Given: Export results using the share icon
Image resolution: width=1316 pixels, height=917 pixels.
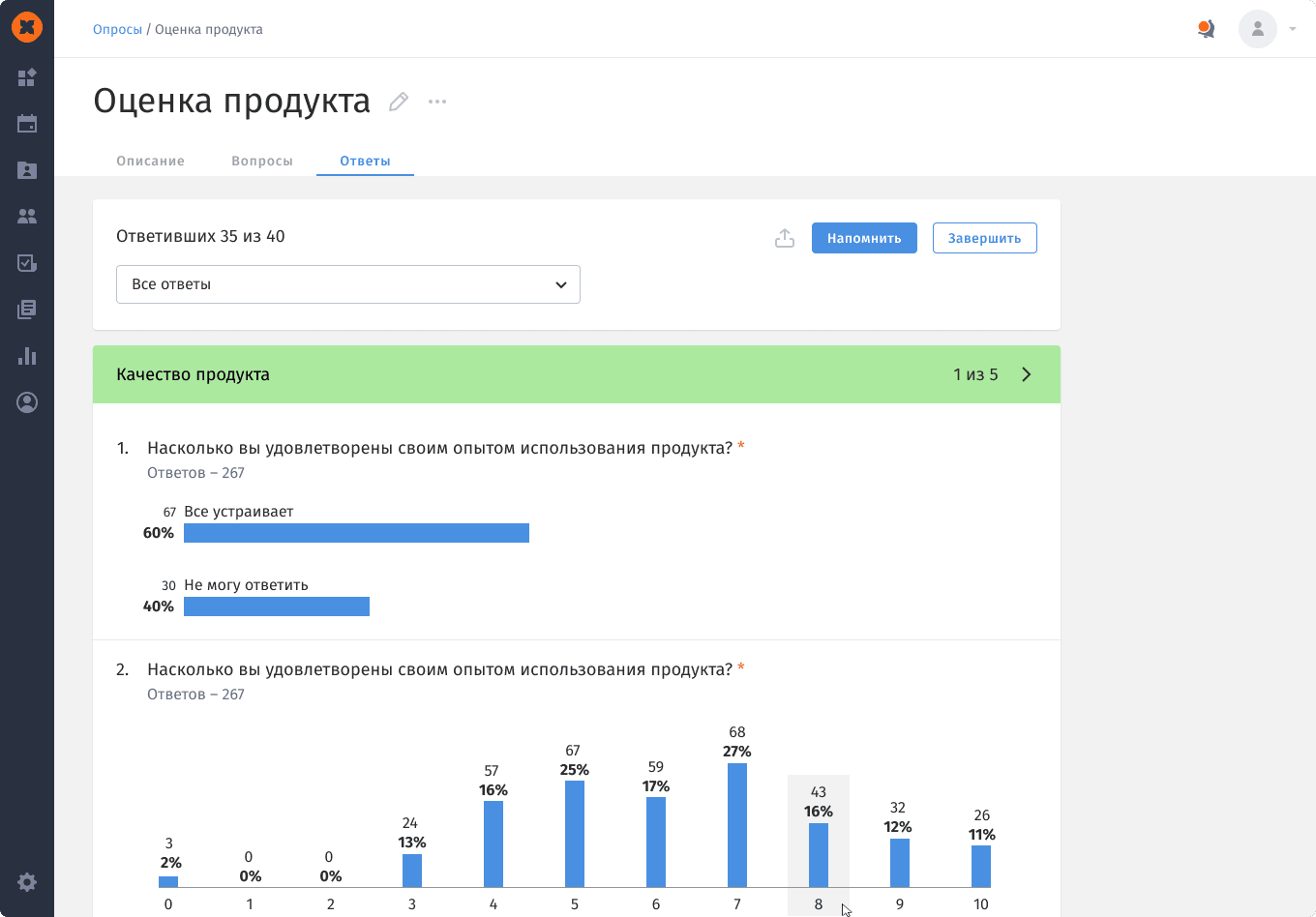Looking at the screenshot, I should point(785,237).
